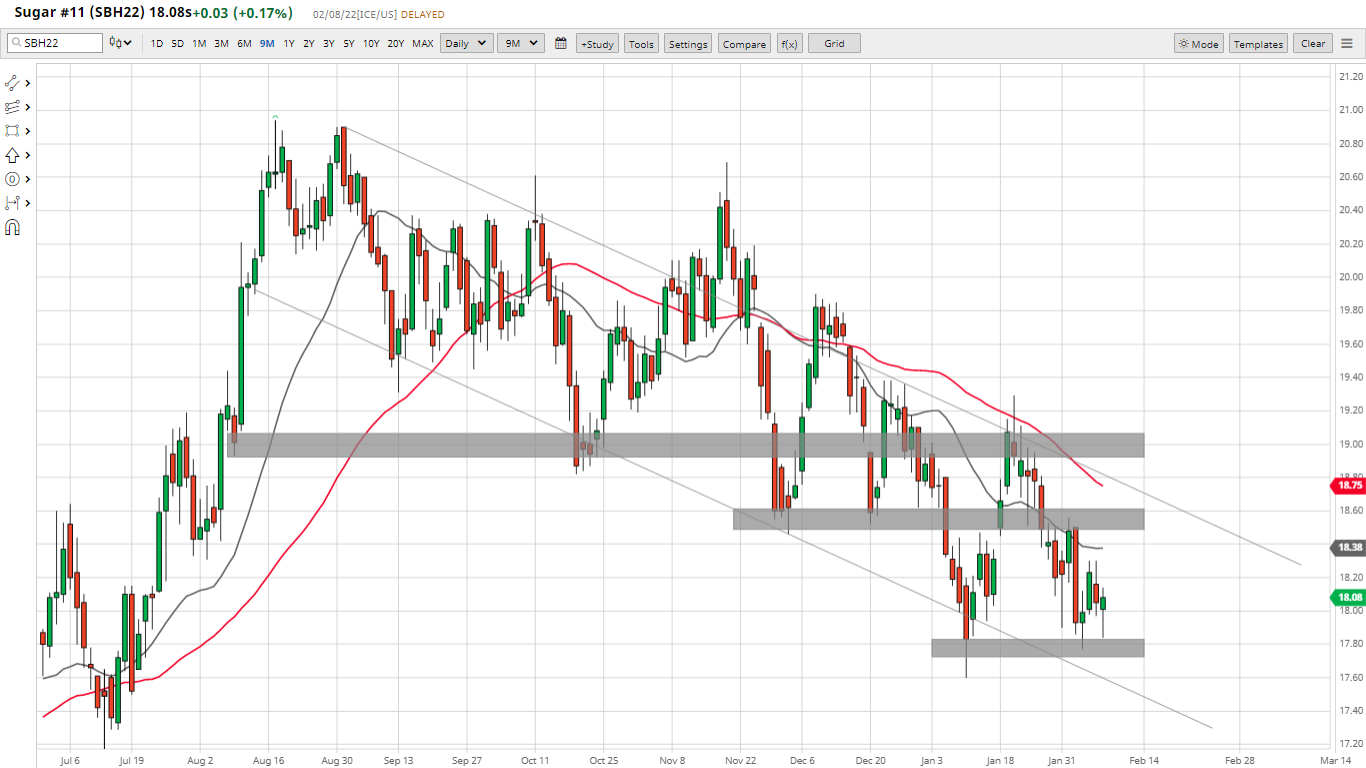The width and height of the screenshot is (1366, 768).
Task: Click the 21.00 price axis label
Action: 1352,110
